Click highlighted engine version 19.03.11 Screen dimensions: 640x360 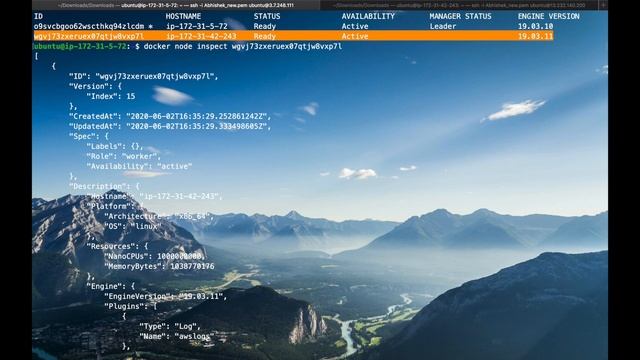(536, 36)
